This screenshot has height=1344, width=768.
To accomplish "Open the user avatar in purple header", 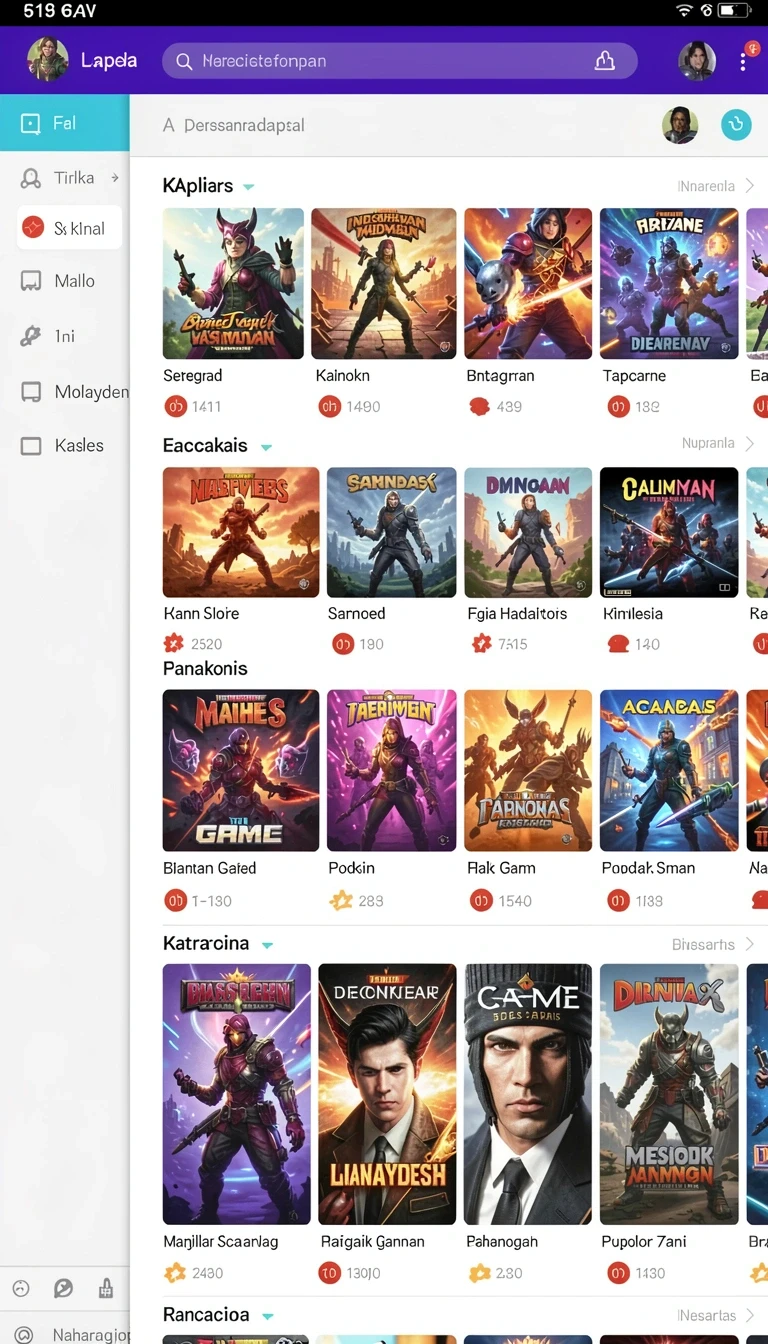I will pos(697,61).
